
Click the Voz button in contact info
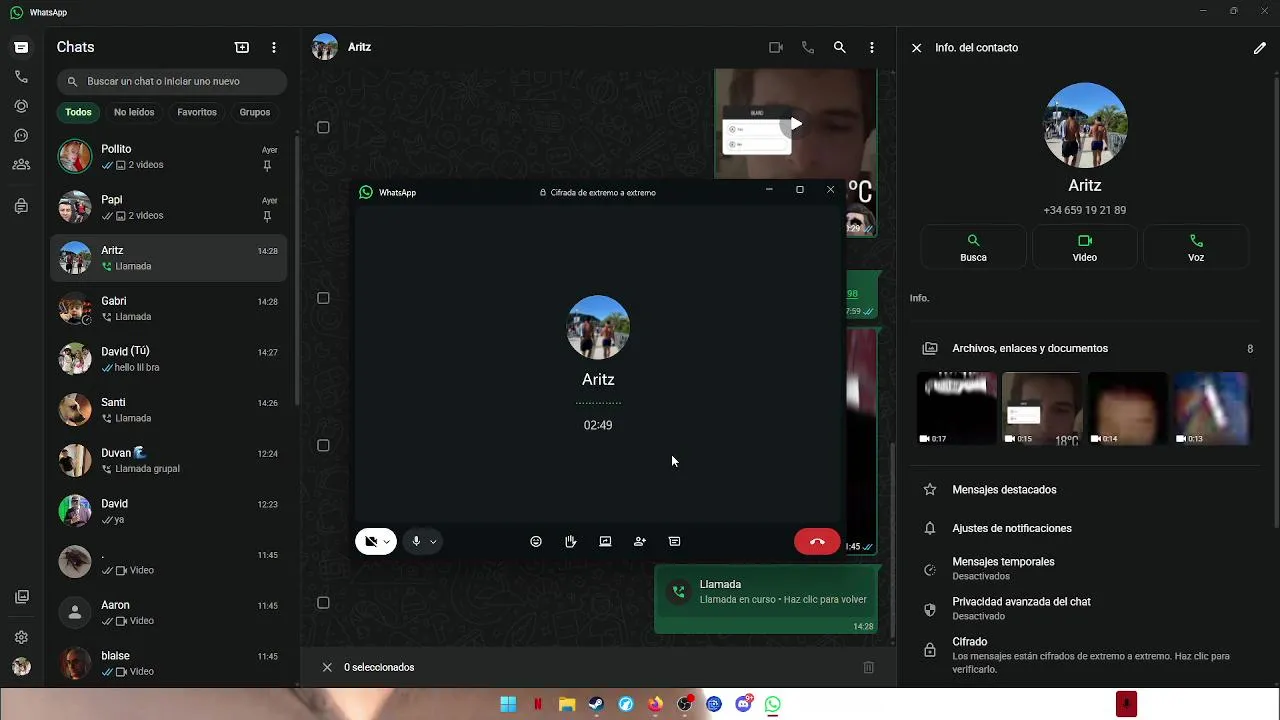click(1196, 248)
